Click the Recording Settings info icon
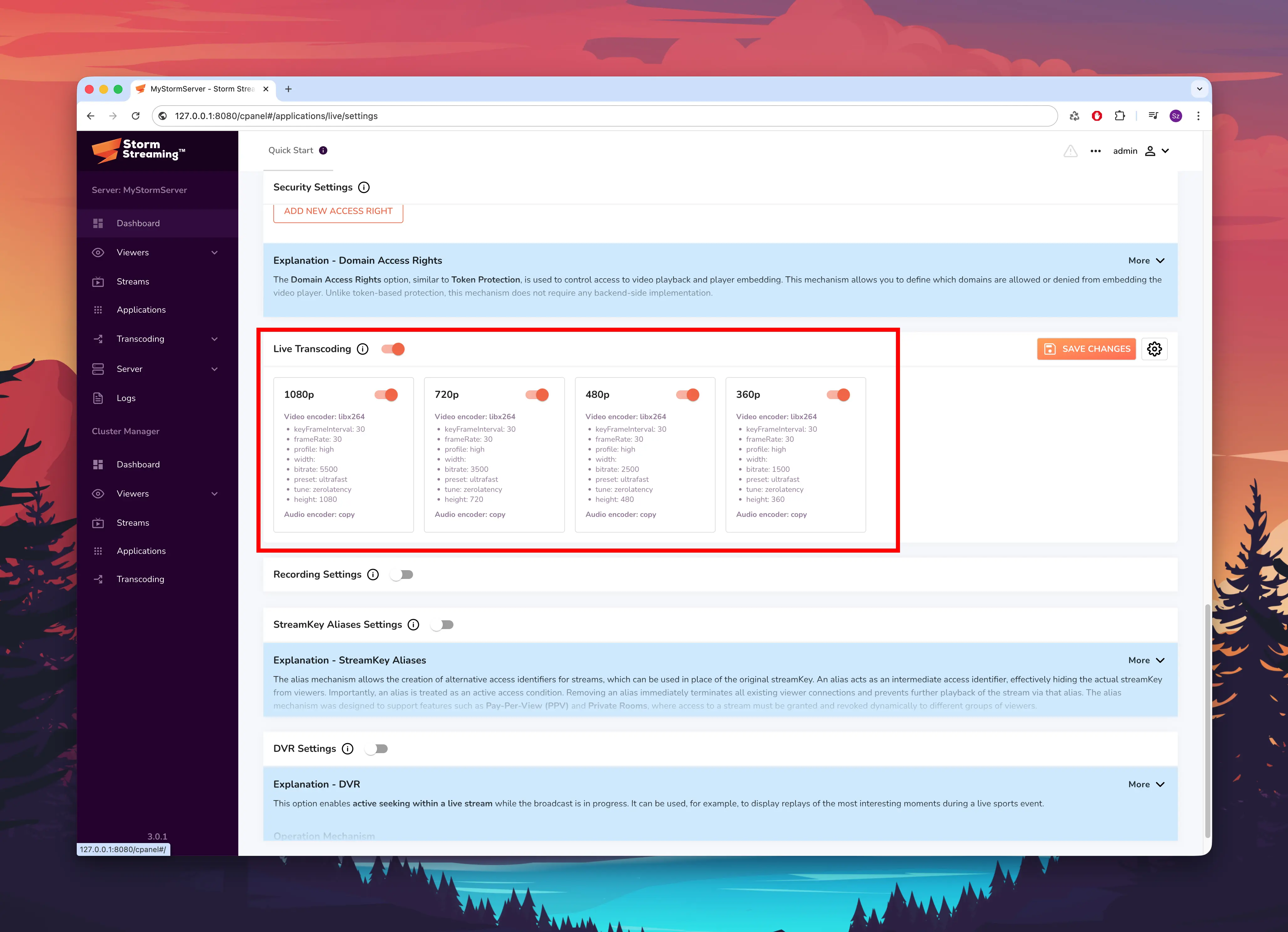The width and height of the screenshot is (1288, 932). (373, 575)
